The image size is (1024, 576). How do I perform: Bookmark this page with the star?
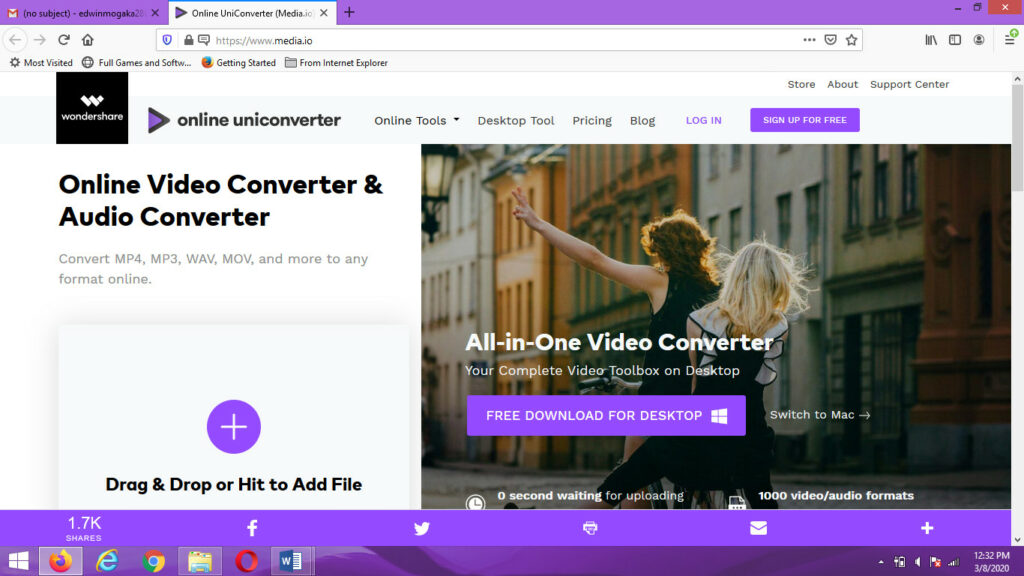852,40
